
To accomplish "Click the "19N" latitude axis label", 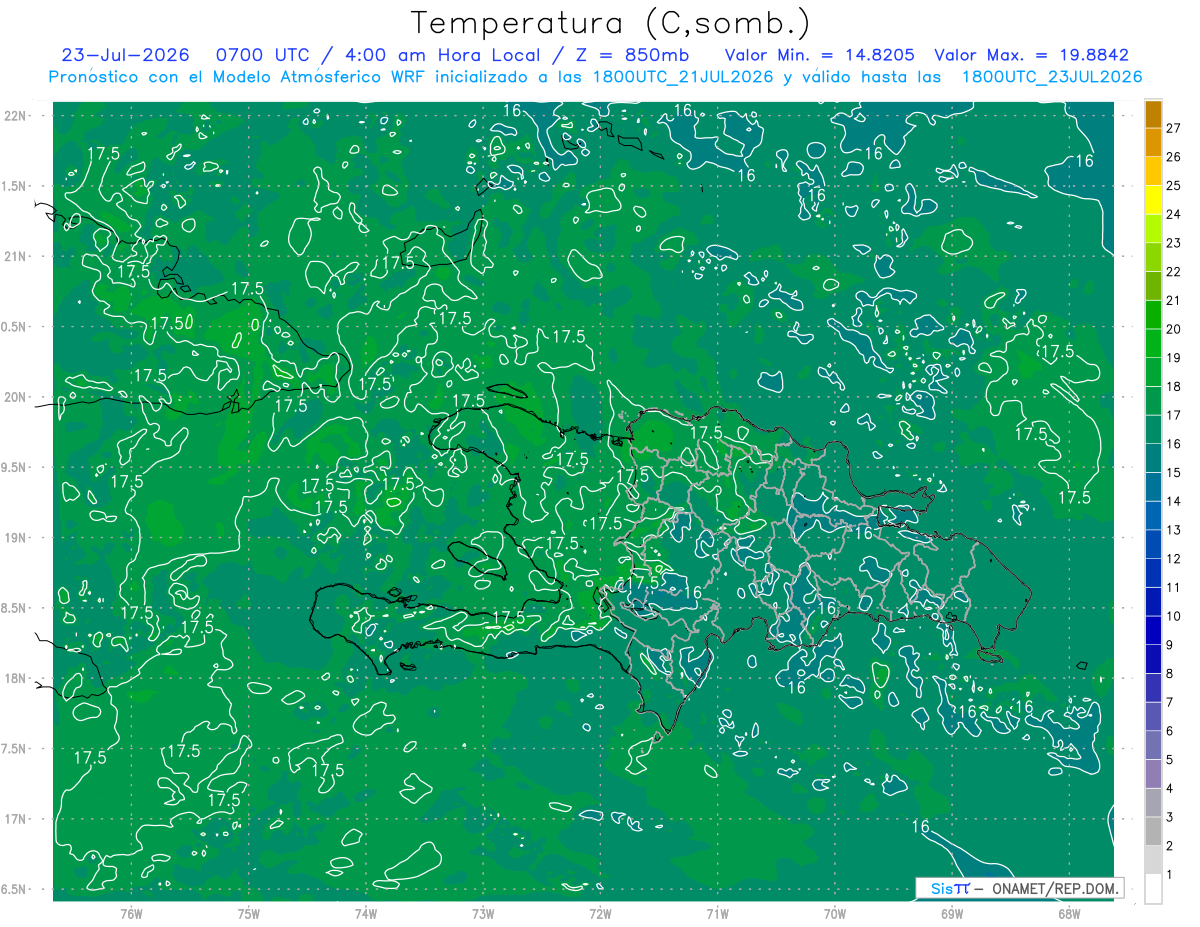I will (x=17, y=538).
